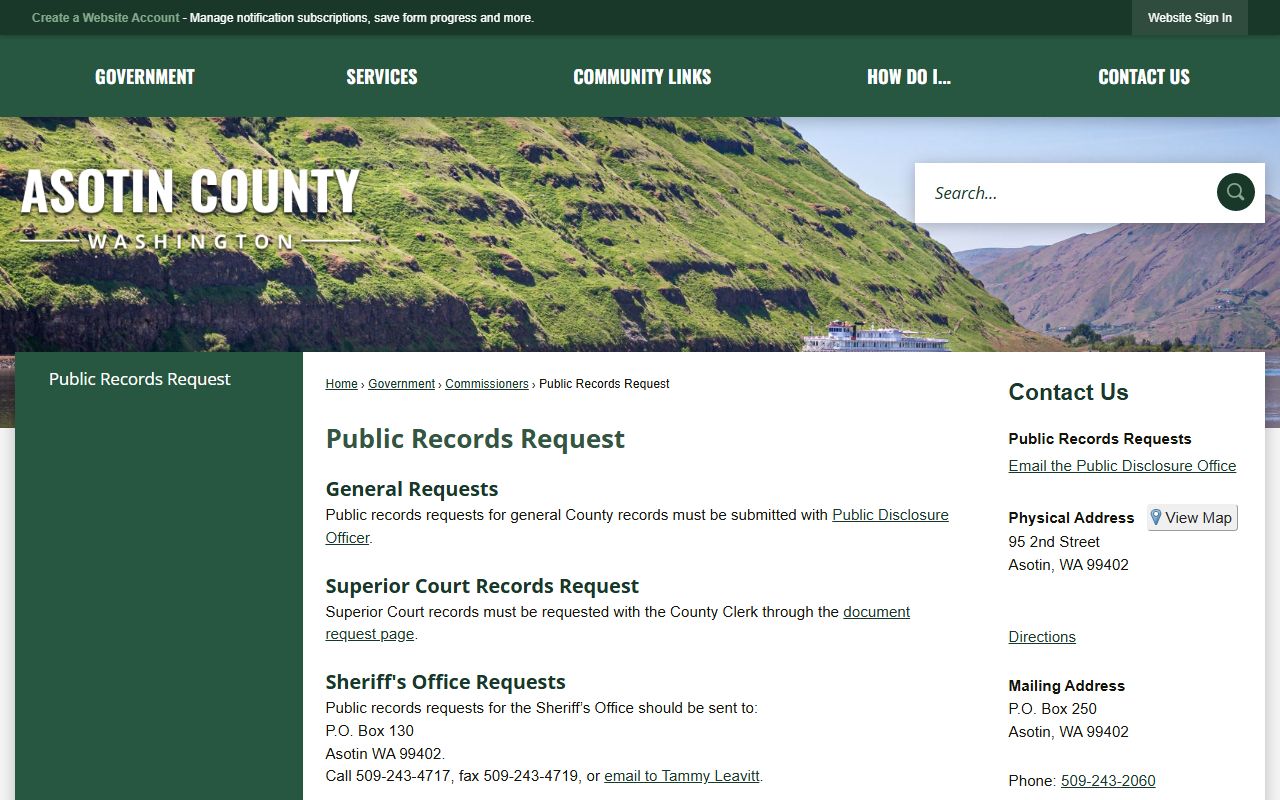This screenshot has width=1280, height=800.
Task: Click the General Requests heading
Action: (412, 489)
